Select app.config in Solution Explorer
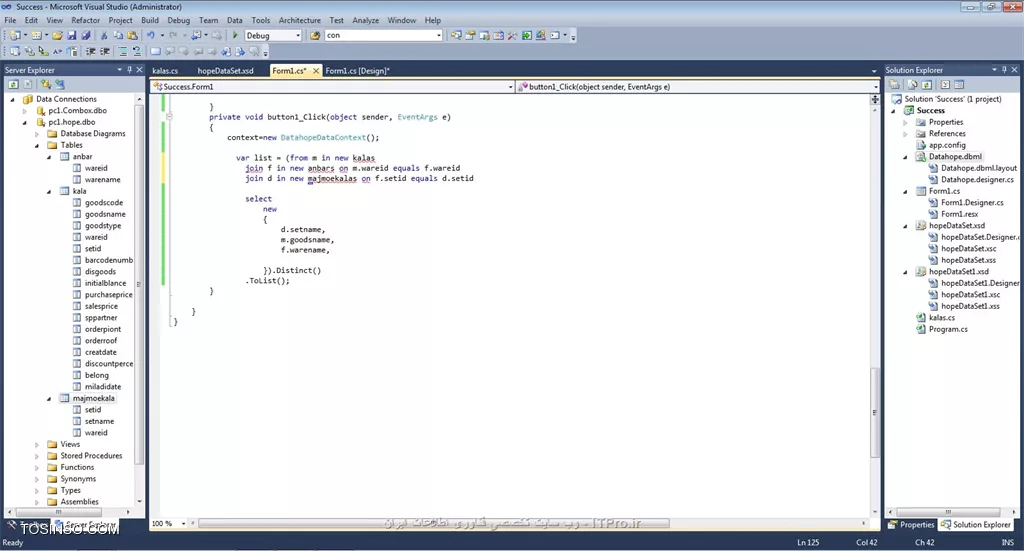The image size is (1024, 551). tap(947, 145)
